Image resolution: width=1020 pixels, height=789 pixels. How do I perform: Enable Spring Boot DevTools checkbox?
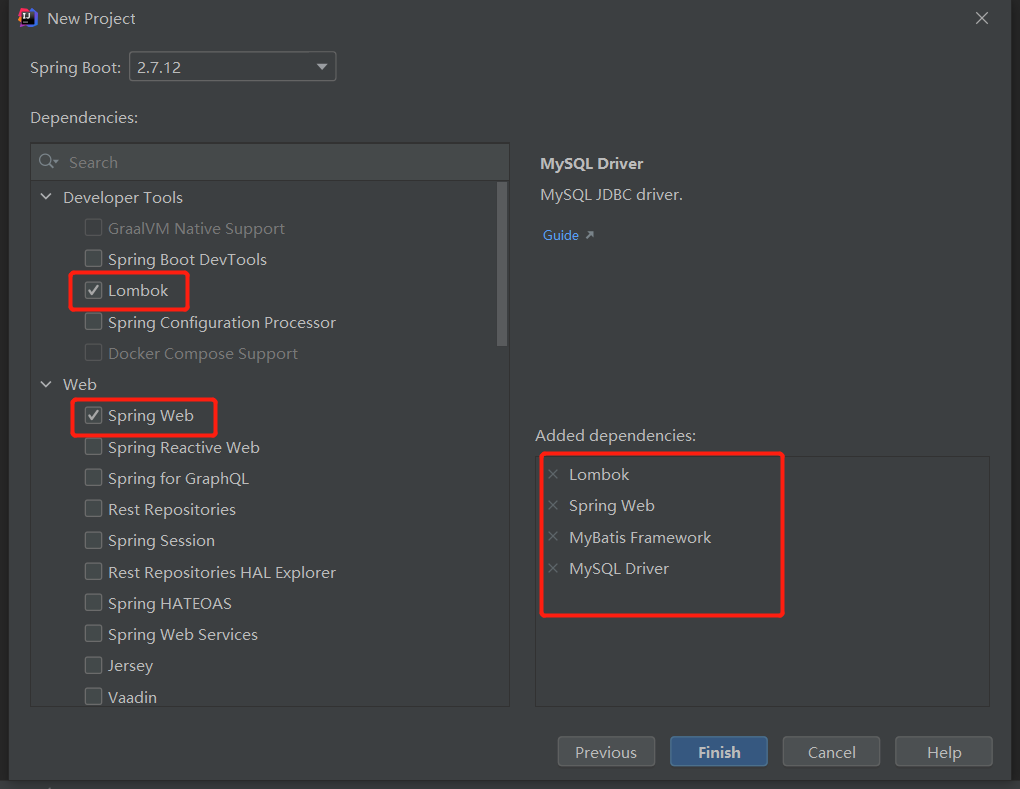tap(93, 260)
